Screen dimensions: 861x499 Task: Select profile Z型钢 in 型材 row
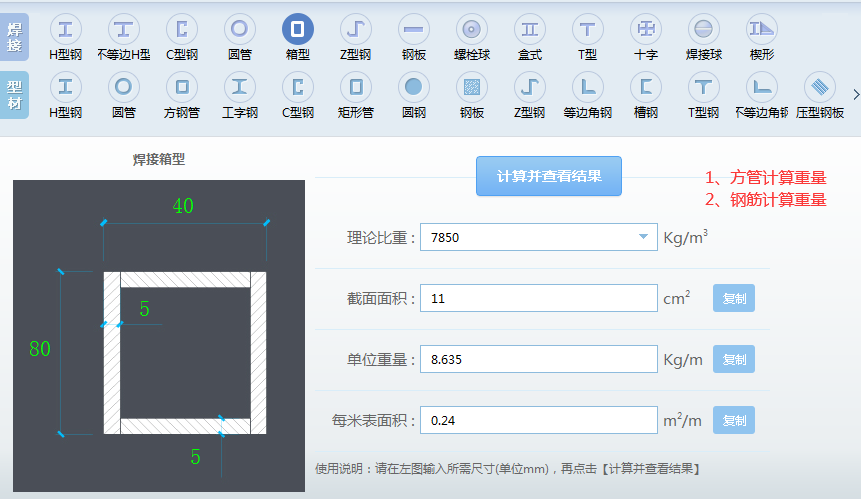tap(530, 87)
